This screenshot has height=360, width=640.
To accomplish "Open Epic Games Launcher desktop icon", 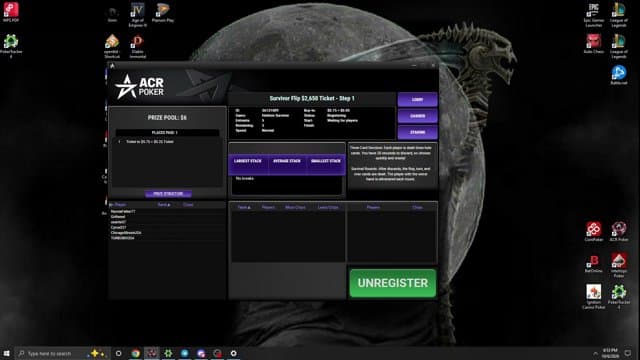I will [594, 15].
